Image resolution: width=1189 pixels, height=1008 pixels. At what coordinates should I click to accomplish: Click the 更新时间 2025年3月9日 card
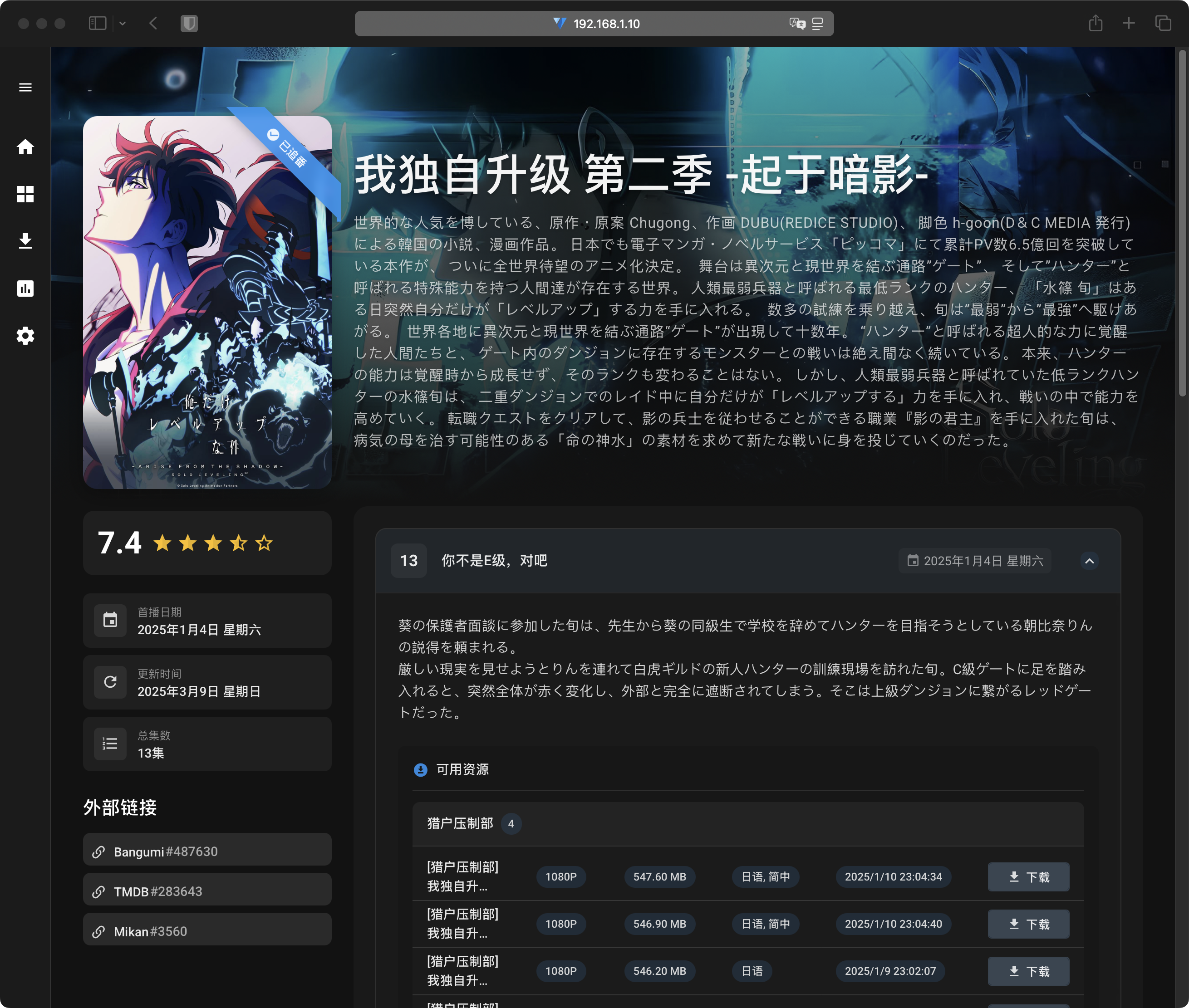coord(207,682)
